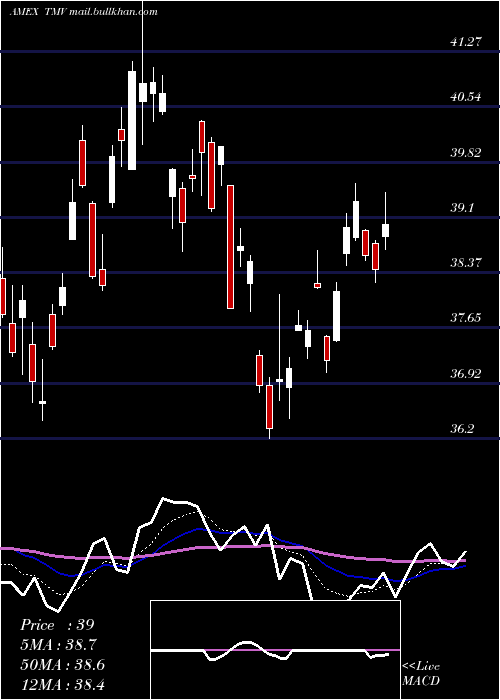Click the 39.82 price axis label

[466, 153]
